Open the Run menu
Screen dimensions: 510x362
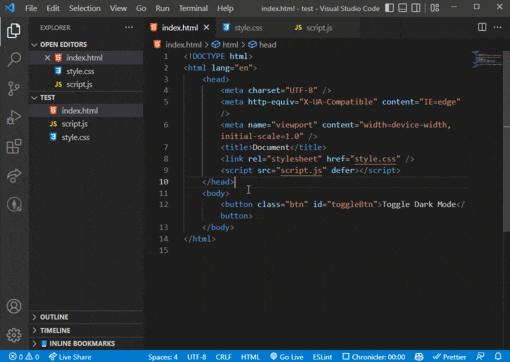pos(162,8)
